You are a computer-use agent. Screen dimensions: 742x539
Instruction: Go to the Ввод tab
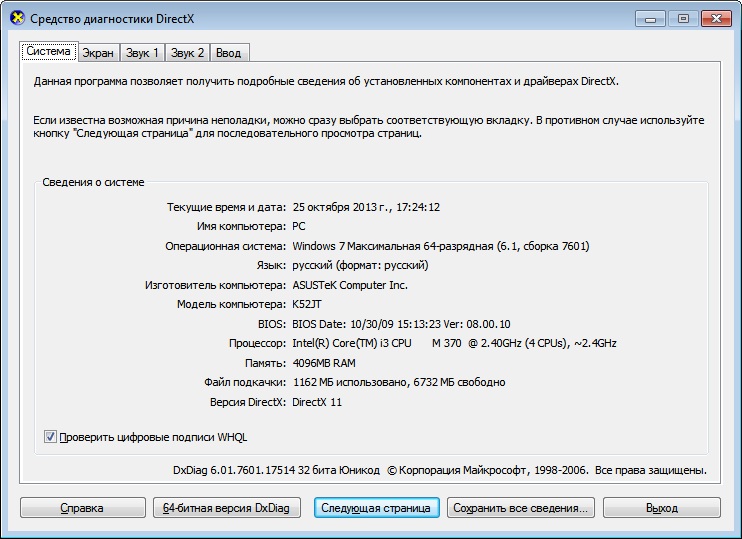pos(230,53)
